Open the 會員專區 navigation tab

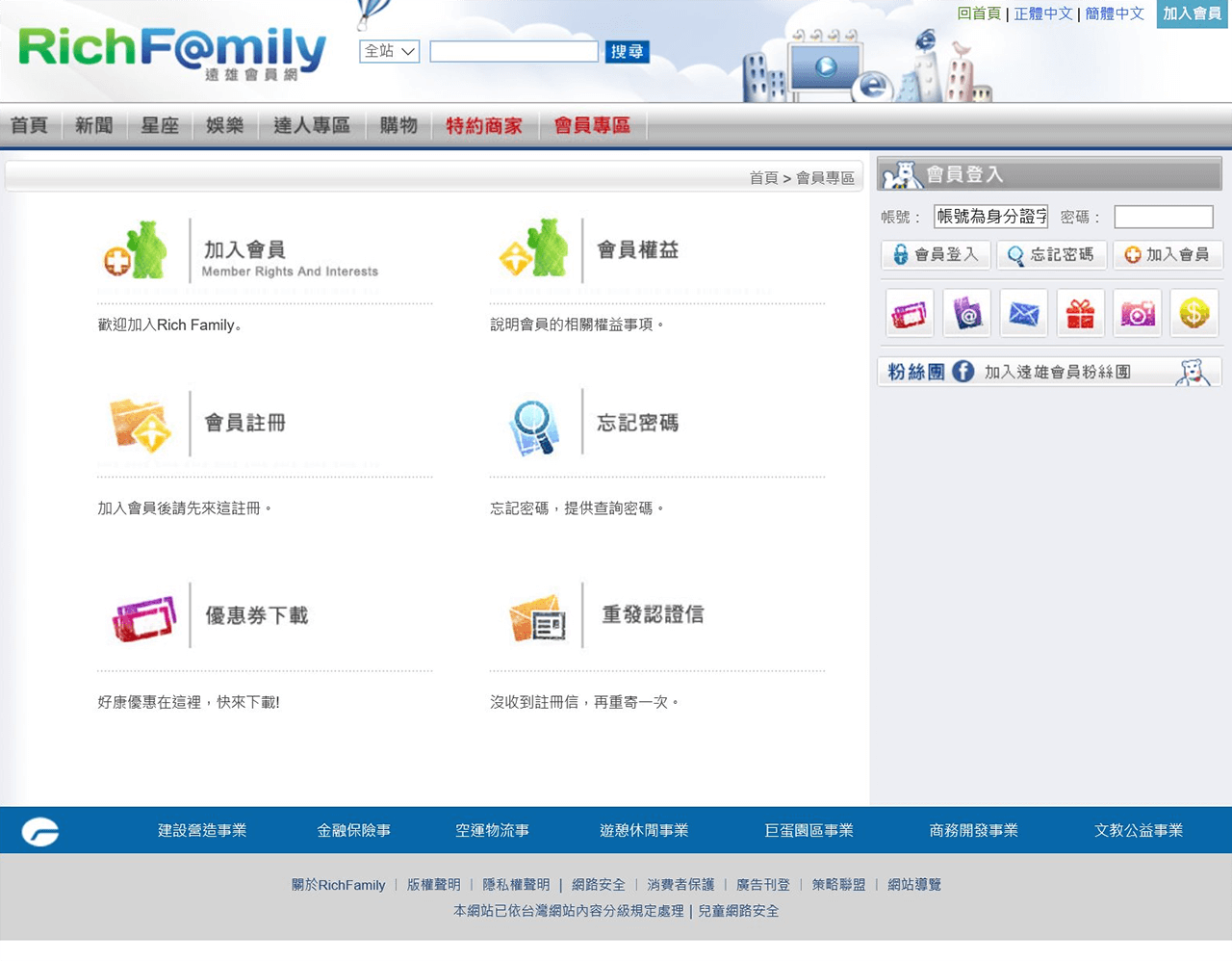tap(592, 125)
